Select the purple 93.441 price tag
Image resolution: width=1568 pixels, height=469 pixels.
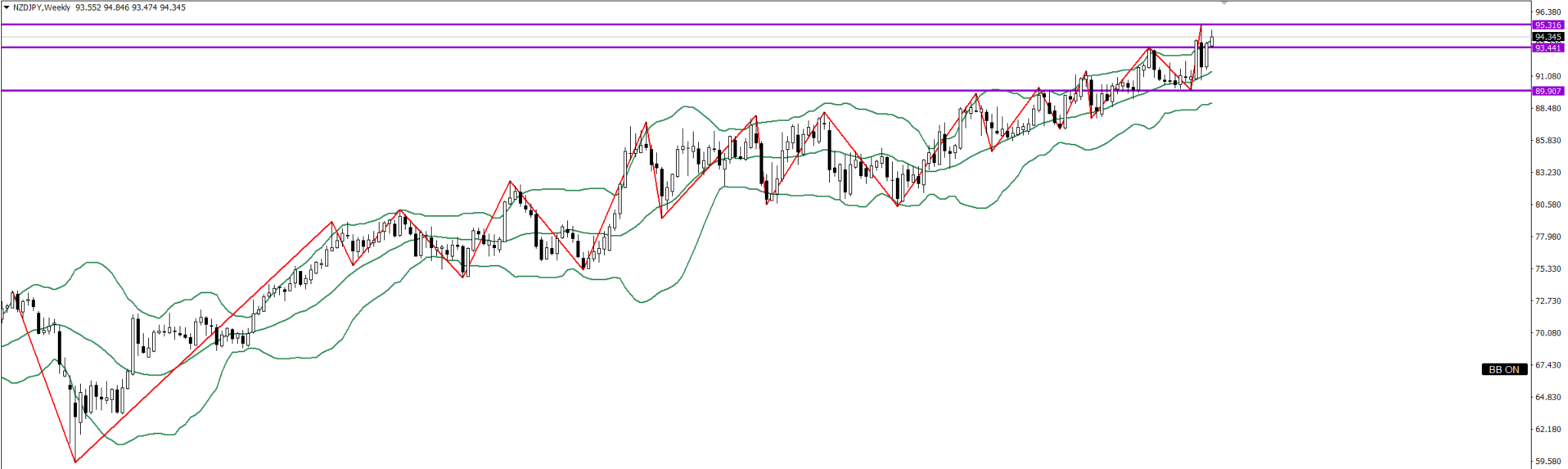point(1548,48)
